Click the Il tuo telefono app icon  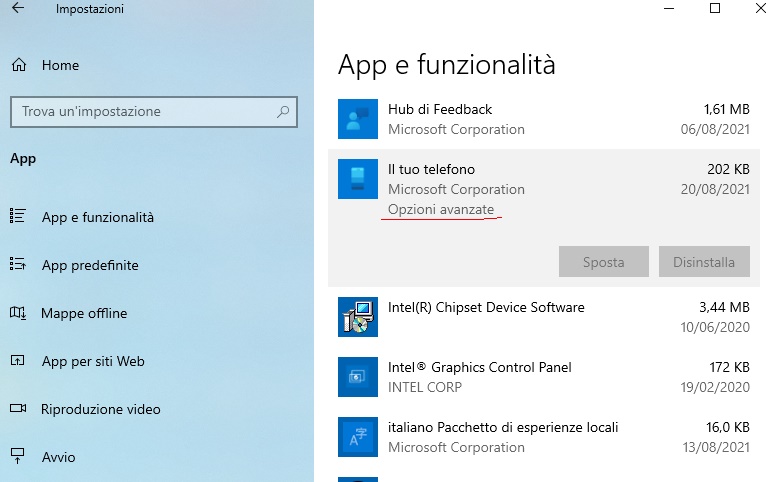coord(358,179)
